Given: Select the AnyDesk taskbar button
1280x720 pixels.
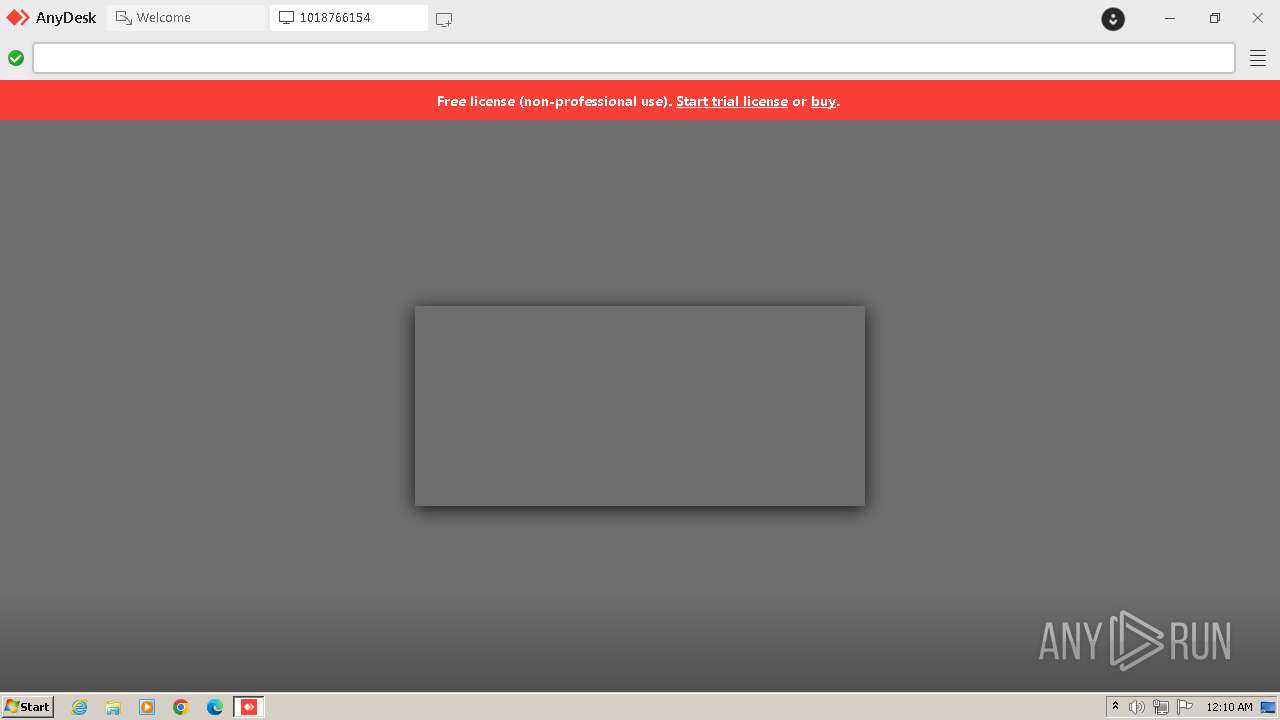Looking at the screenshot, I should click(x=249, y=707).
